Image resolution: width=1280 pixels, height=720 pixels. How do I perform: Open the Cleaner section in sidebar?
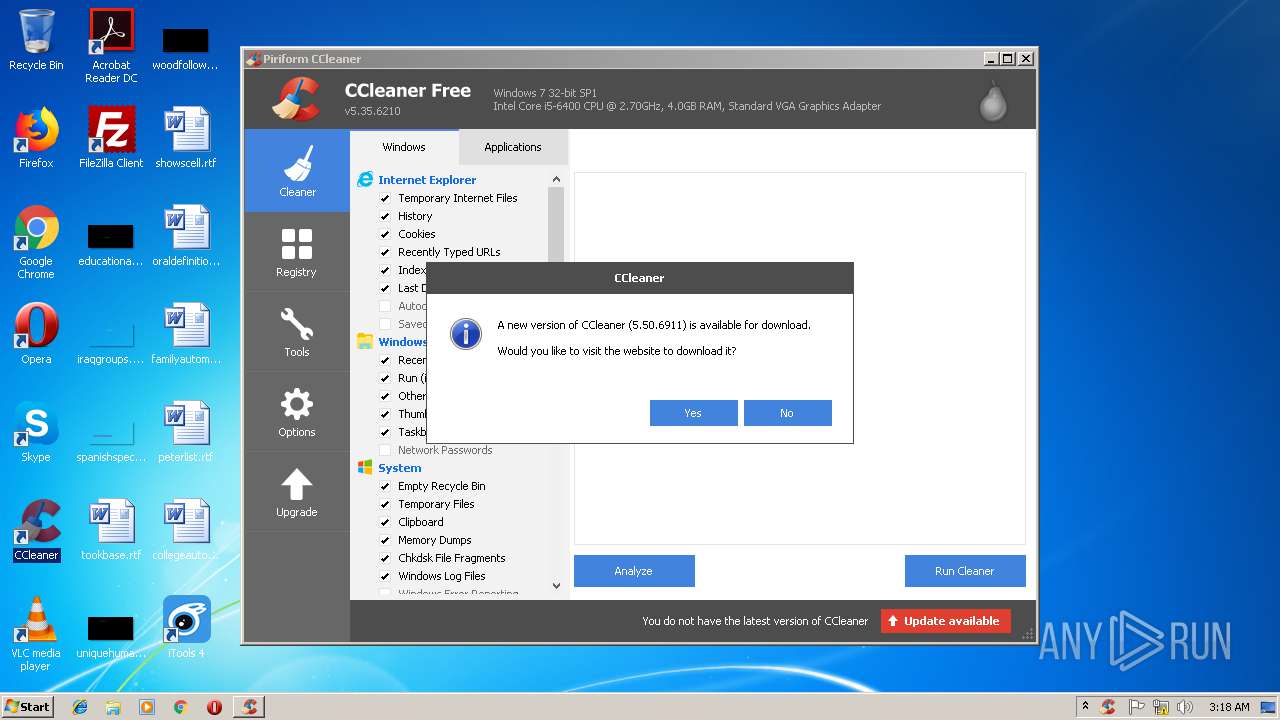(x=297, y=171)
